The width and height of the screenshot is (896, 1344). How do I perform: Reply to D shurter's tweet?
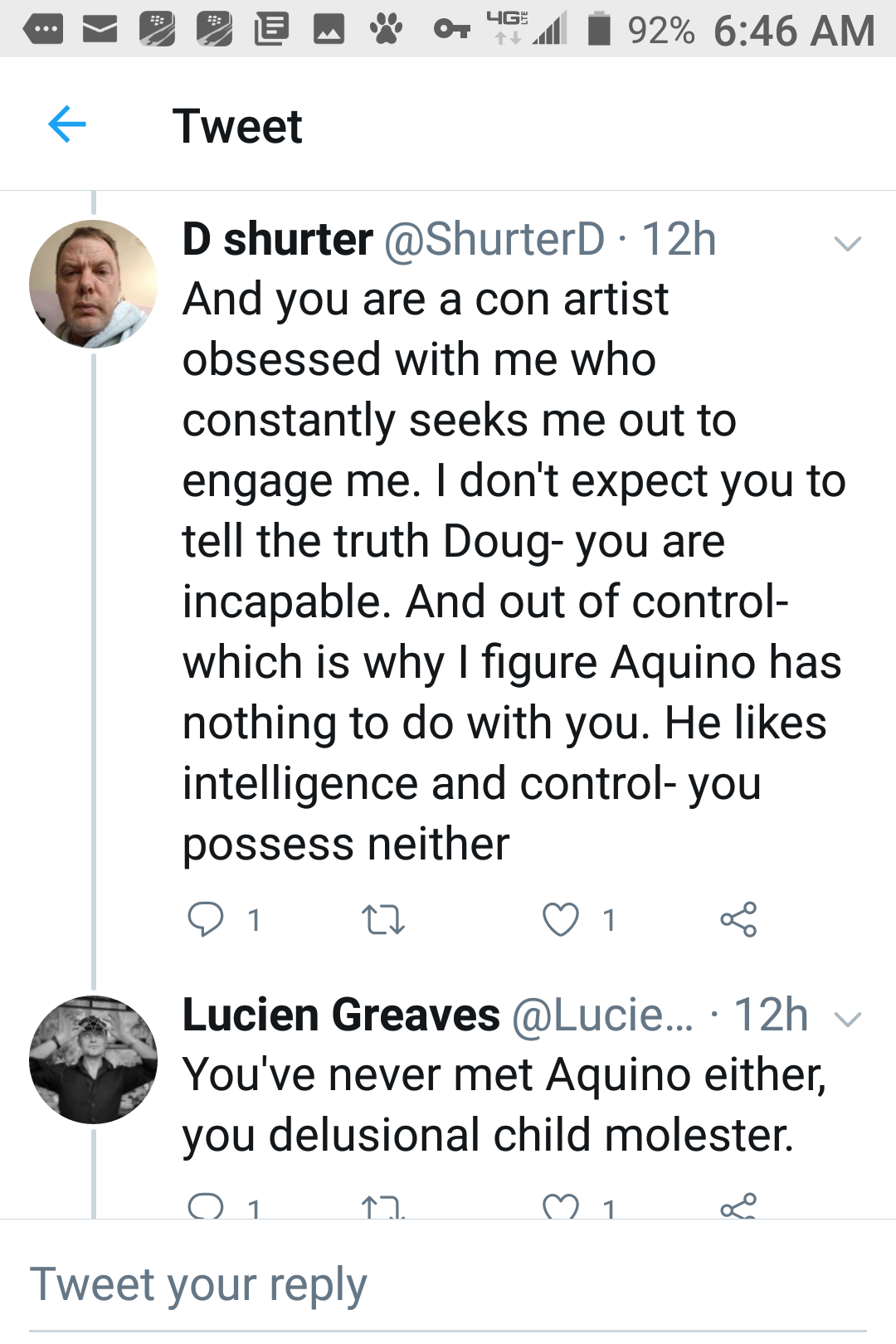(x=206, y=919)
